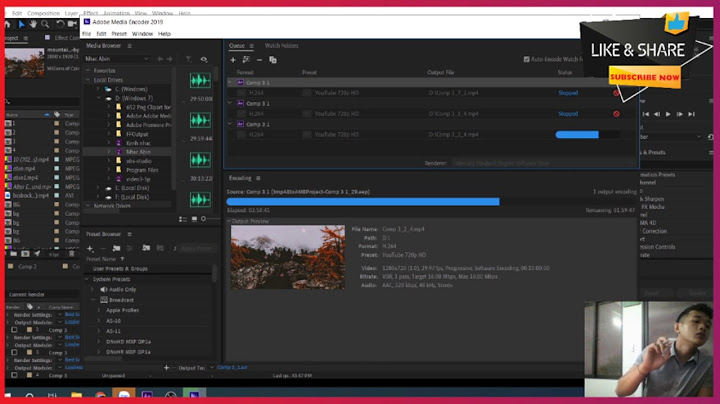The width and height of the screenshot is (720, 404).
Task: Click YouTube 720p HD preset of Comp 3_2_4.mp4
Action: 337,135
